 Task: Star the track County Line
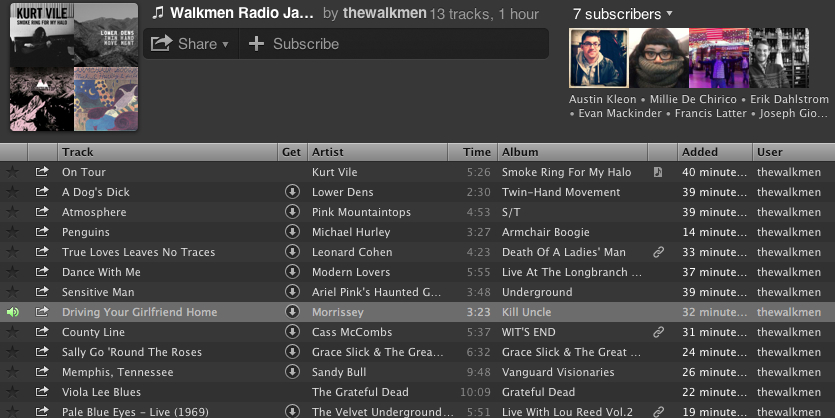click(x=12, y=332)
